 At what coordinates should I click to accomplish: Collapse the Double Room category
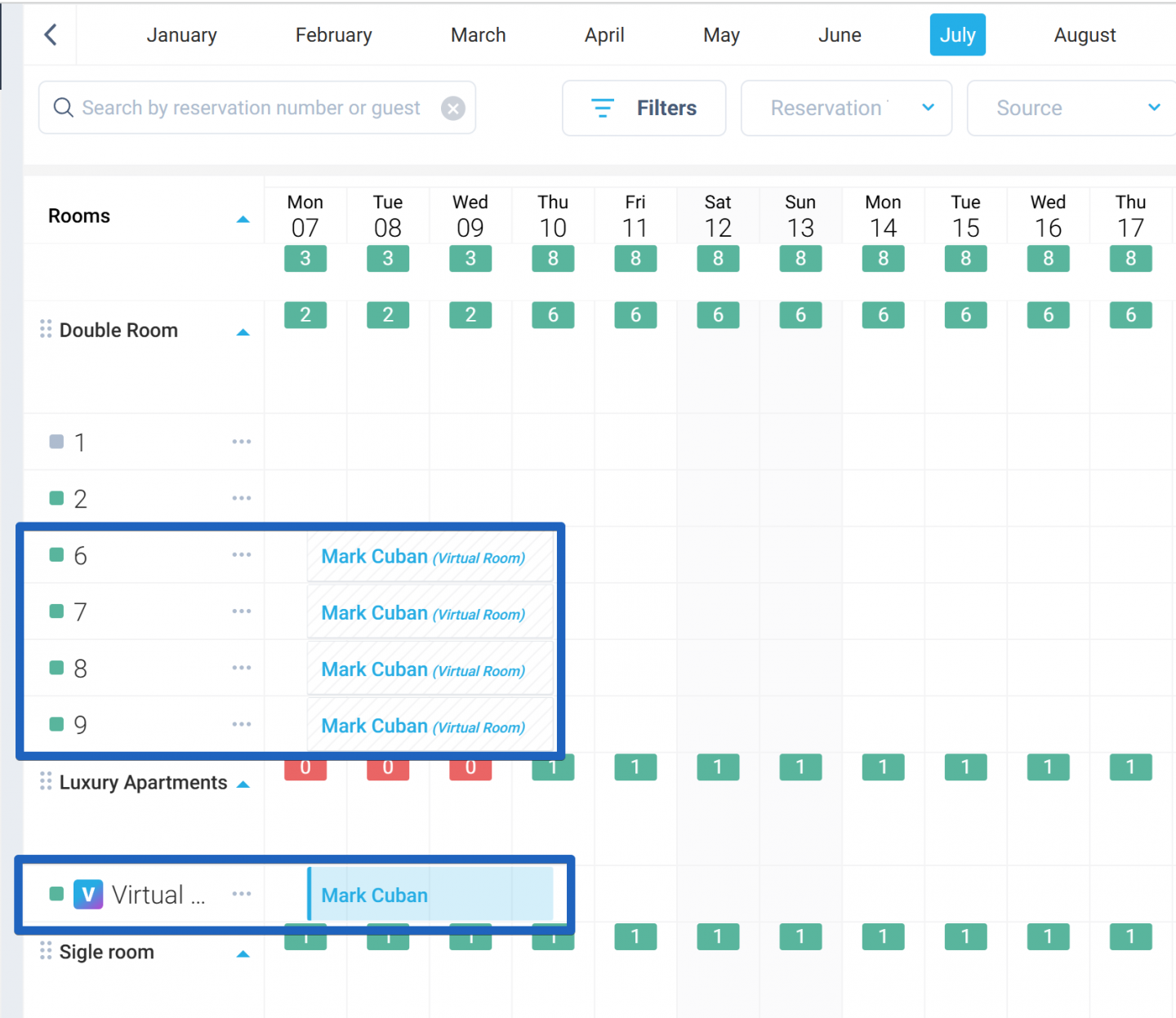243,332
